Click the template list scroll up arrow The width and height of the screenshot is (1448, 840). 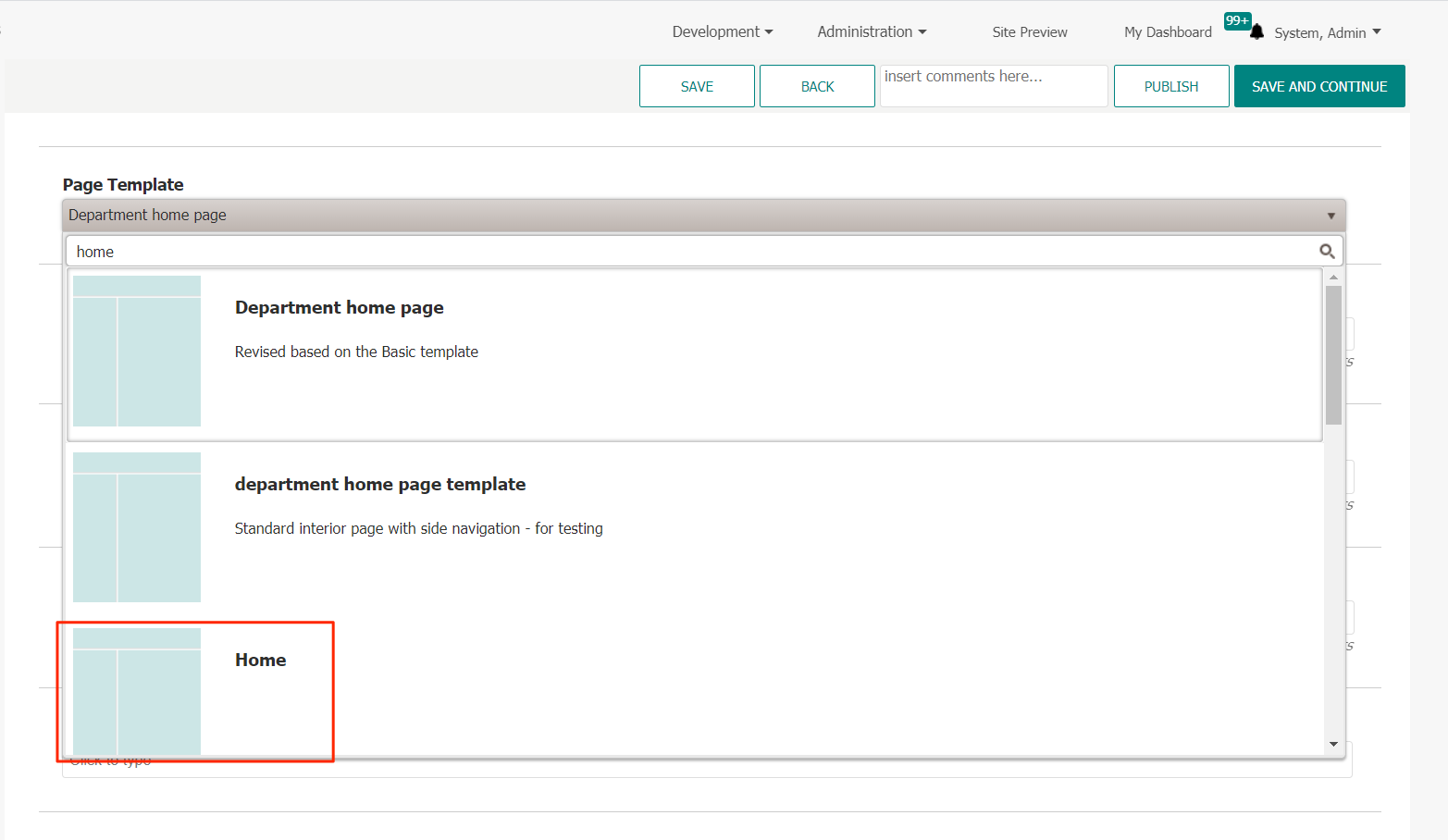click(x=1333, y=278)
